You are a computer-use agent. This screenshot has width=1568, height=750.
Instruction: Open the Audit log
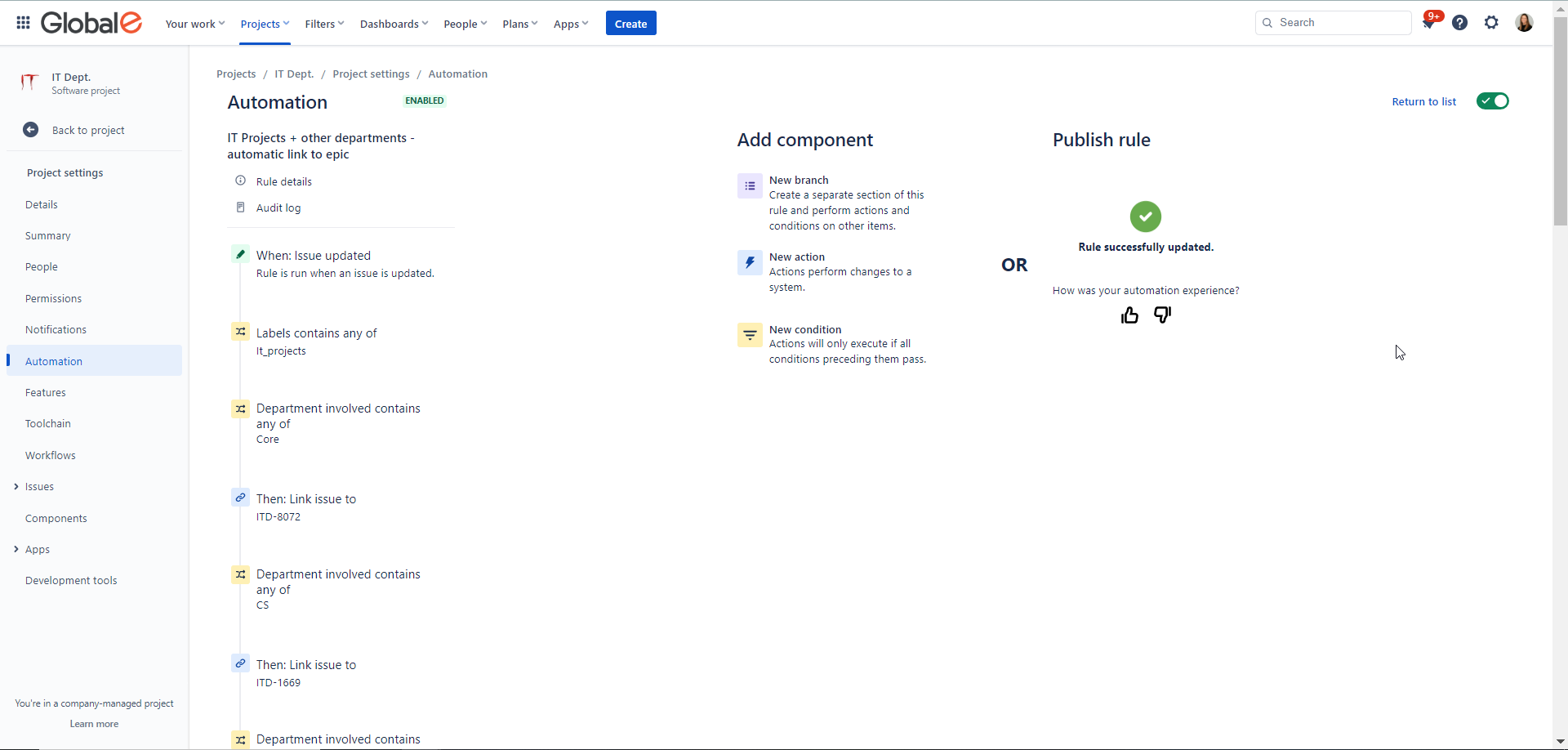click(278, 208)
